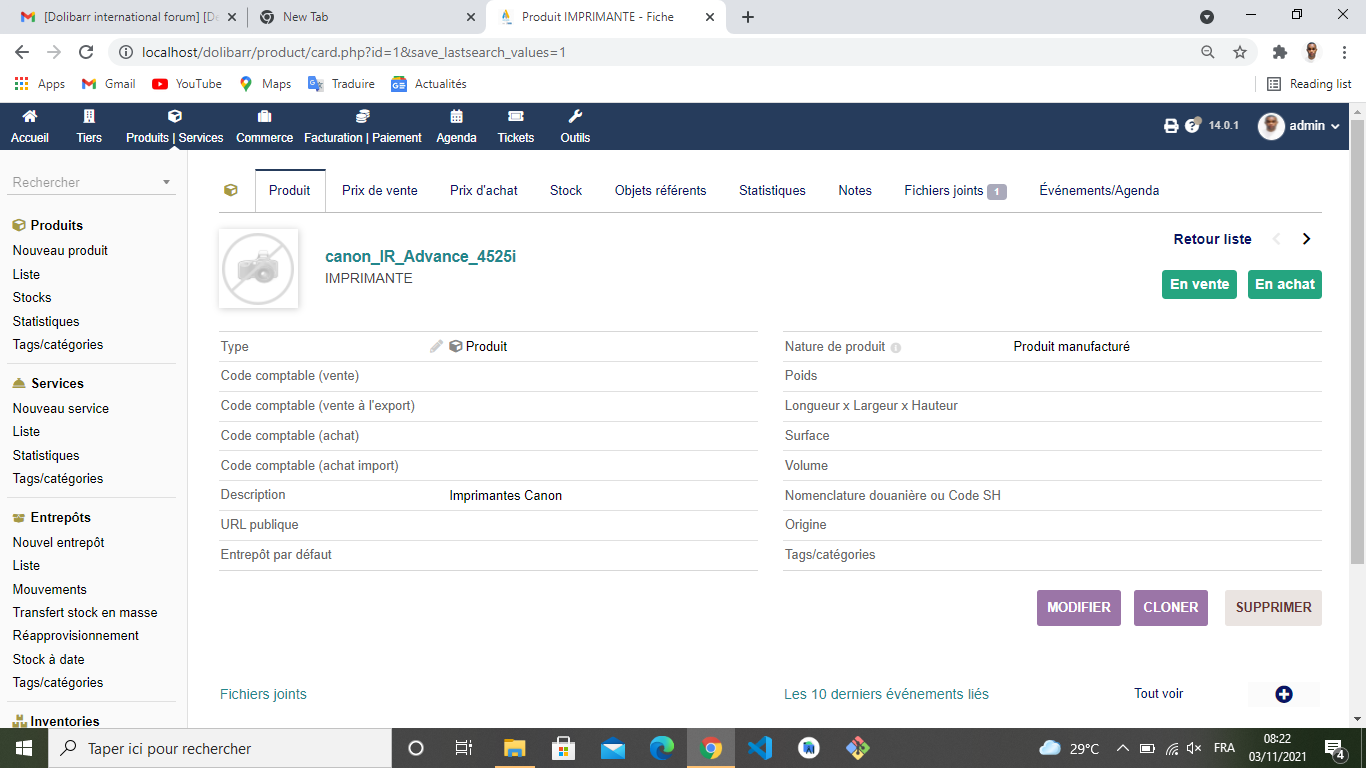Click the plus icon to add an event
Image resolution: width=1366 pixels, height=768 pixels.
click(1284, 694)
